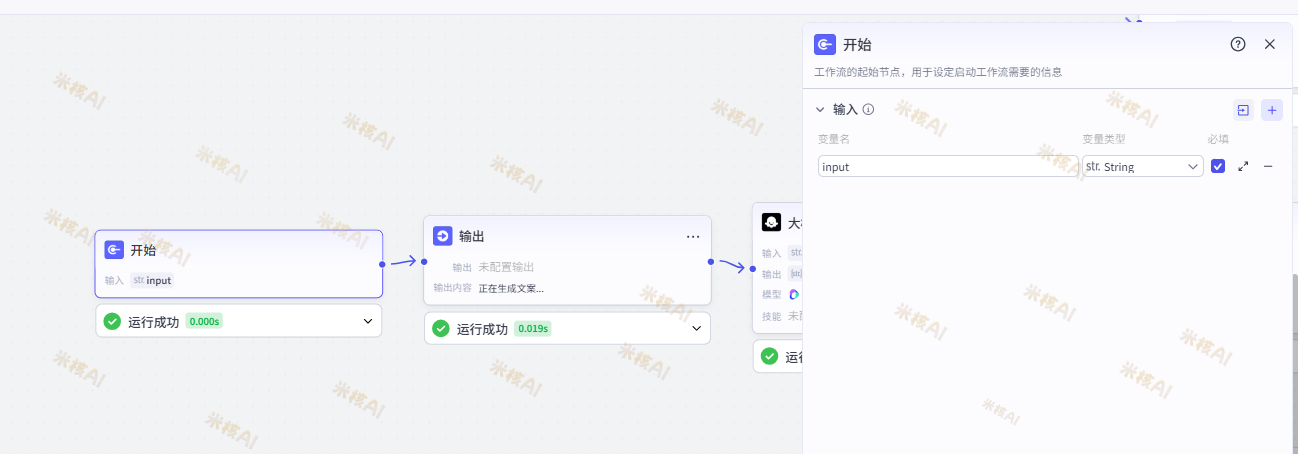
Task: Click the info icon next to 输入
Action: (x=868, y=109)
